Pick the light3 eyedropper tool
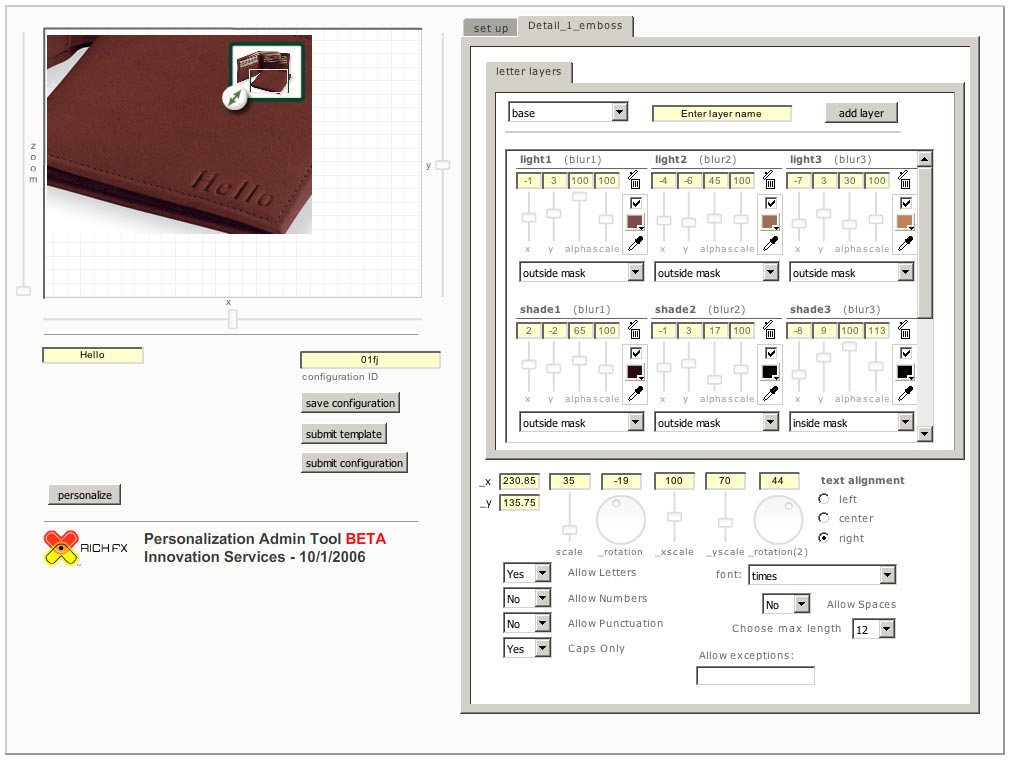Screen dimensions: 1009x760 coord(906,243)
